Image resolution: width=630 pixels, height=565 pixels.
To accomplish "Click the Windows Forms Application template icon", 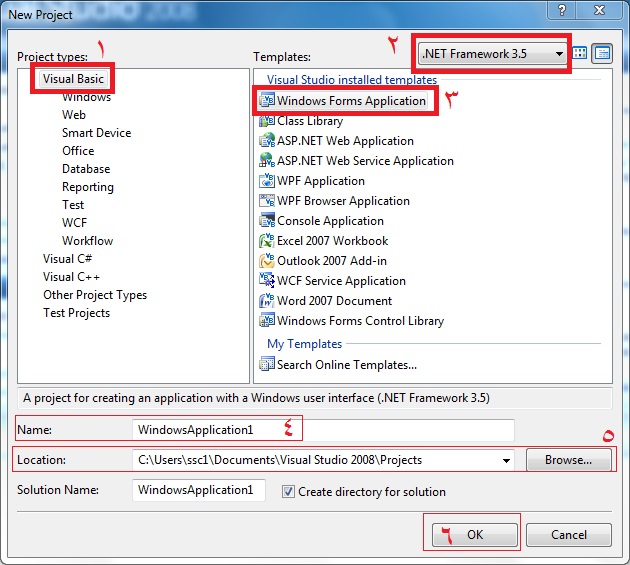I will 267,100.
